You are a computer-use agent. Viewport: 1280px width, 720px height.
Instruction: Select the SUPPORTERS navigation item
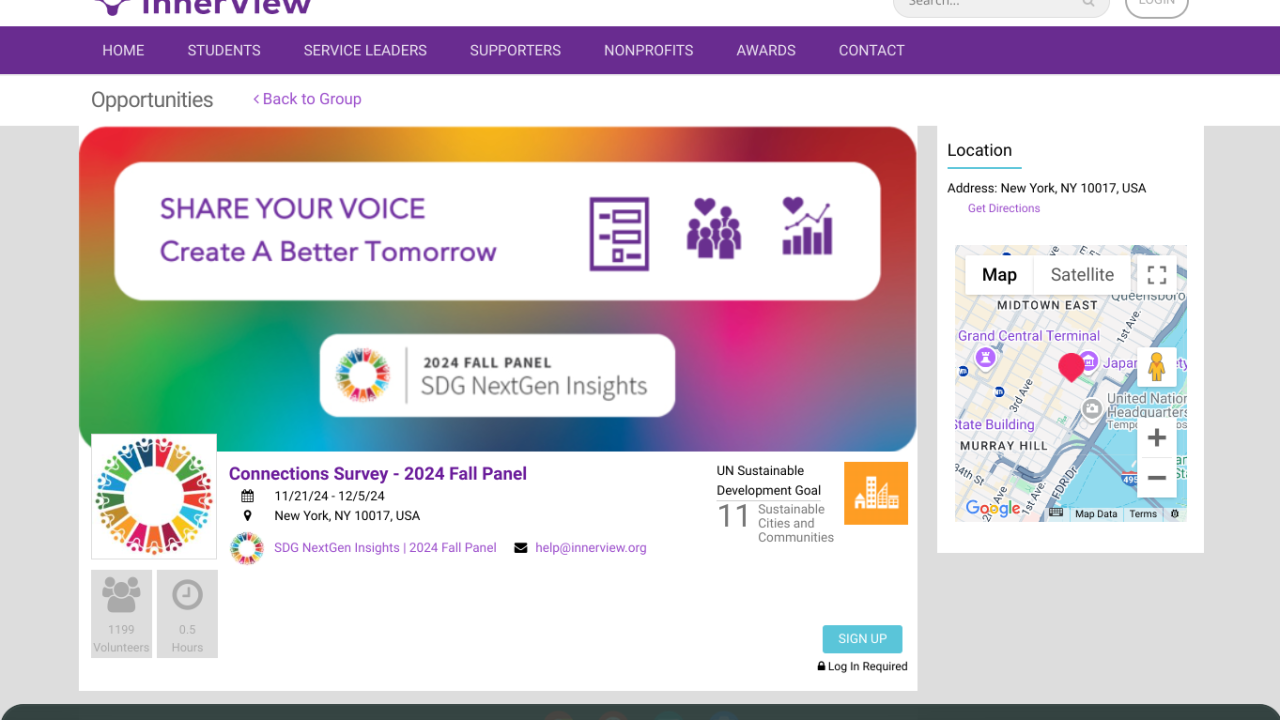tap(515, 50)
